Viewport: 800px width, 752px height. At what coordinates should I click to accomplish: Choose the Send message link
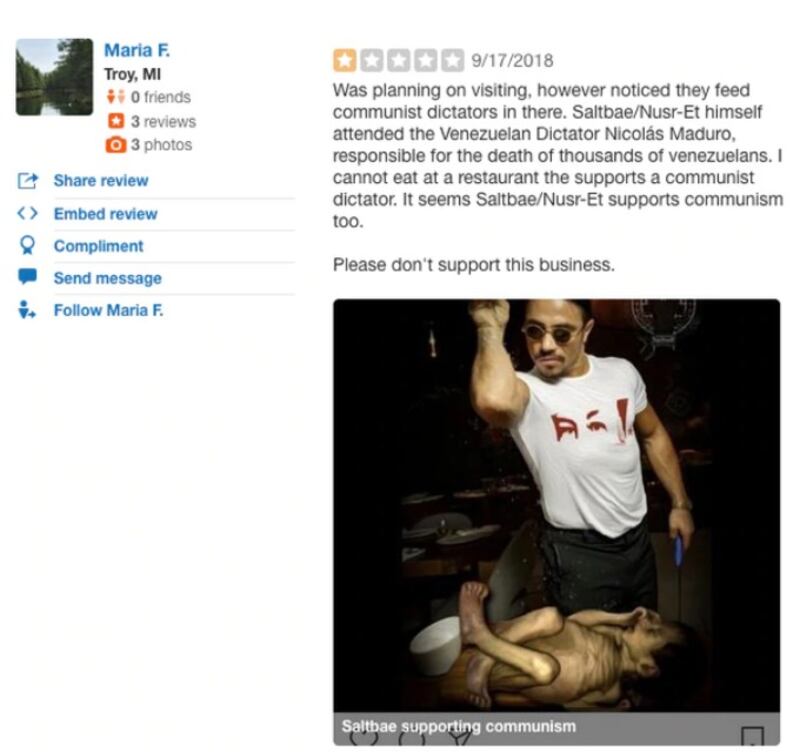pyautogui.click(x=108, y=278)
